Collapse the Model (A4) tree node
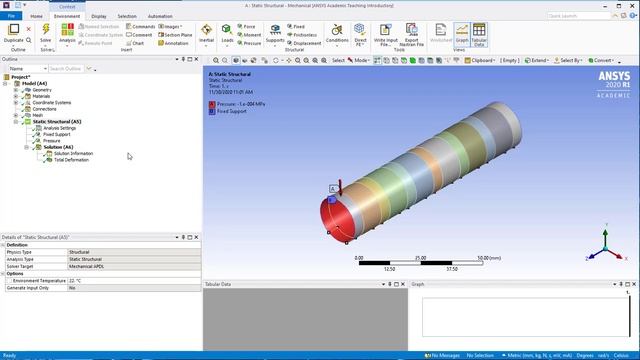Viewport: 640px width, 360px height. (5, 83)
